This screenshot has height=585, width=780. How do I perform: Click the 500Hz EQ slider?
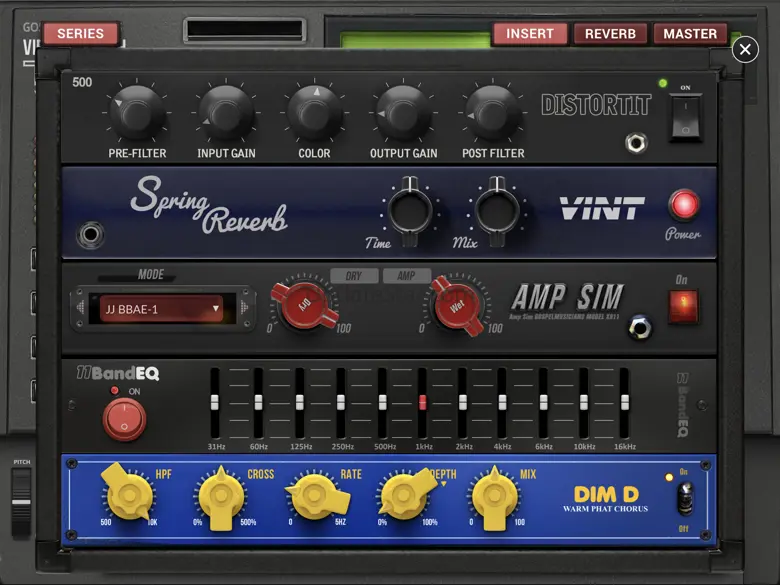point(383,402)
